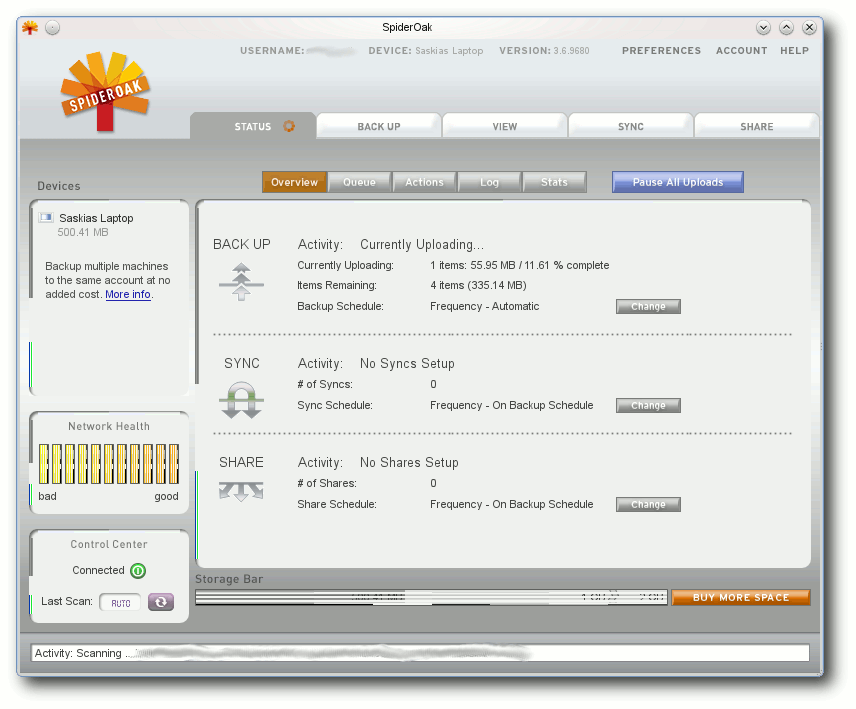Toggle the AUTO last scan field
This screenshot has height=709, width=856.
(120, 603)
